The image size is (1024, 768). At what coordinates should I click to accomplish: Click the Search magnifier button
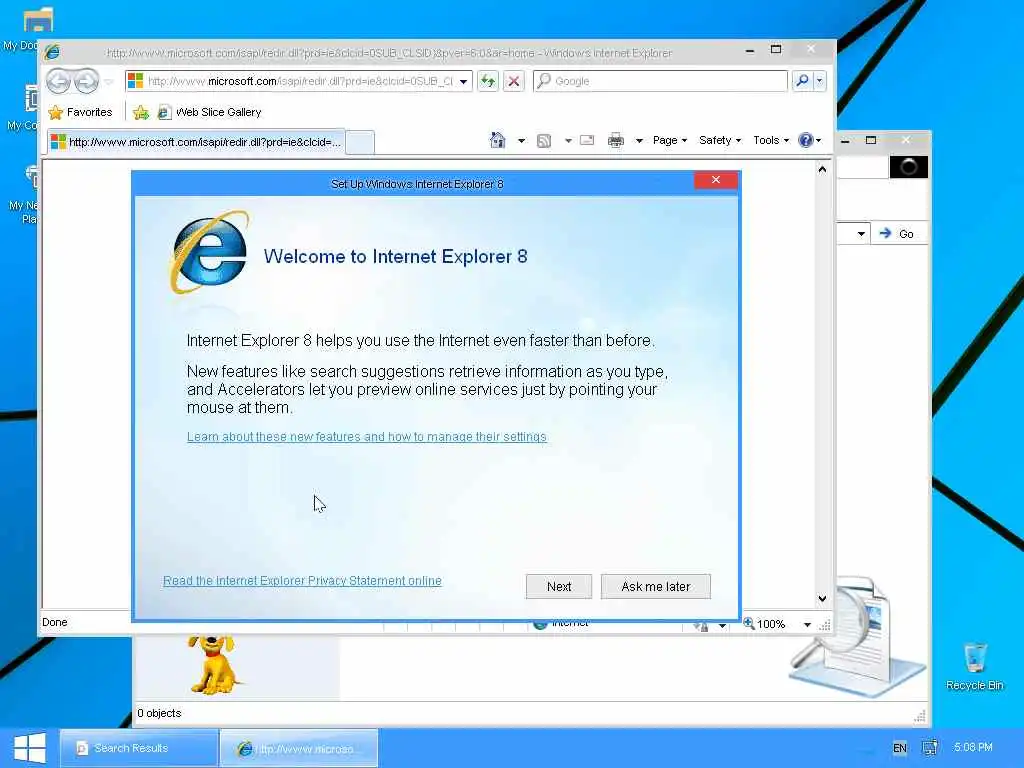(x=802, y=80)
